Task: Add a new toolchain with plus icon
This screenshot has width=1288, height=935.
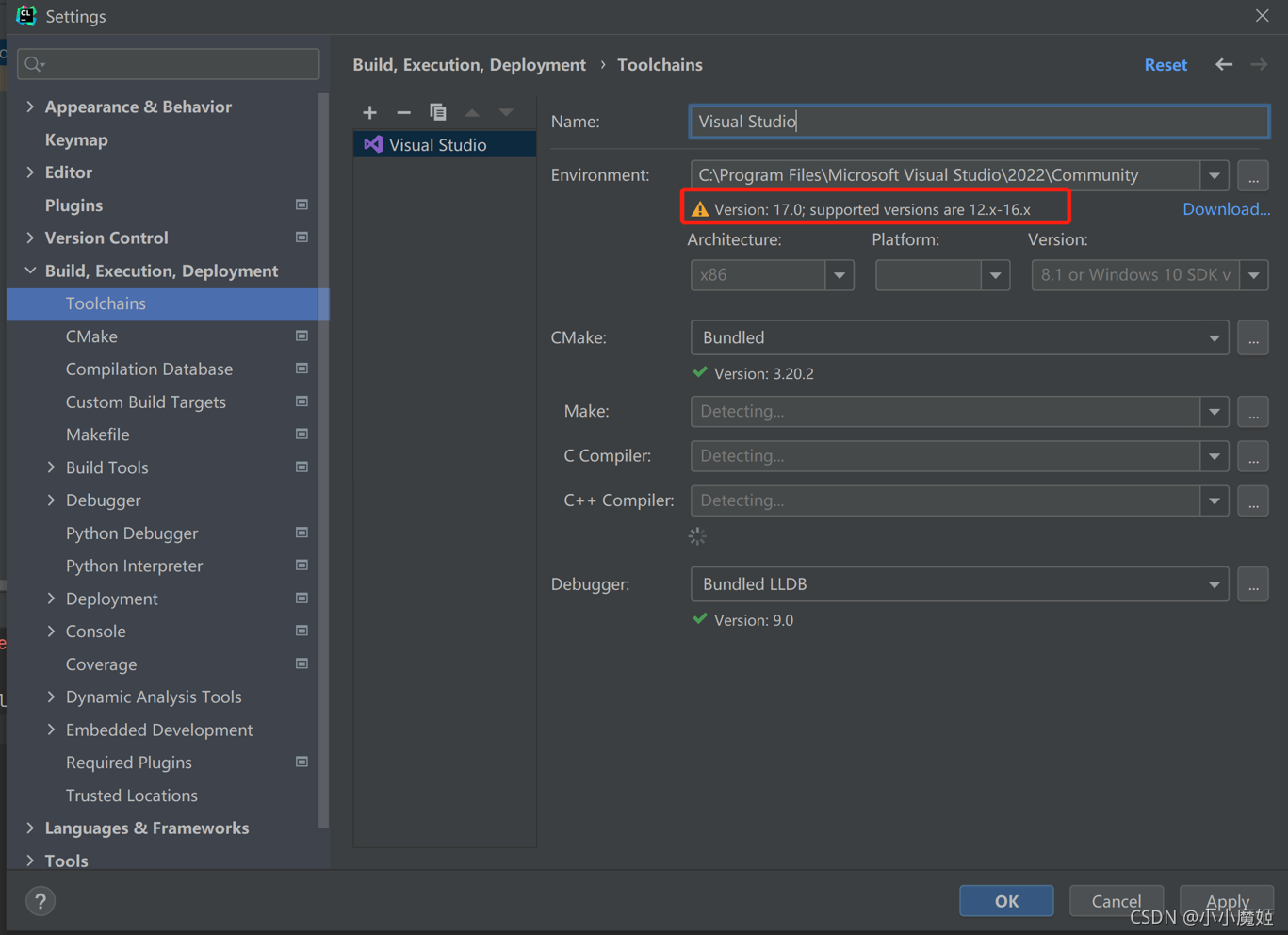Action: (x=369, y=112)
